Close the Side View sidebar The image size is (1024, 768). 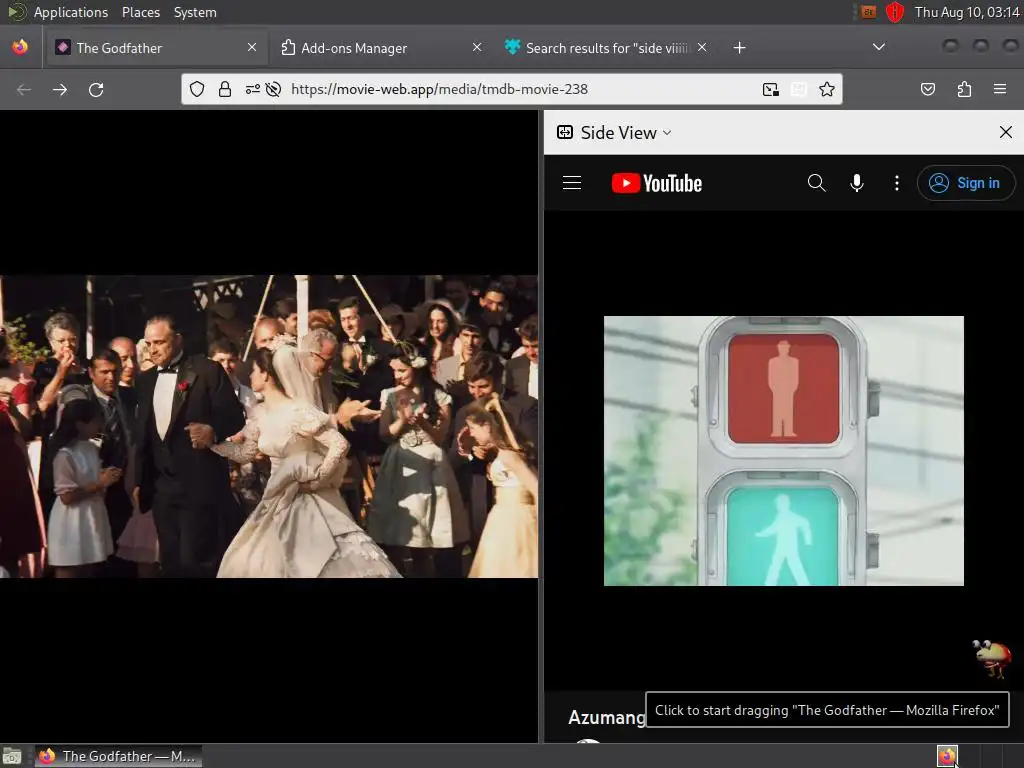(1006, 133)
